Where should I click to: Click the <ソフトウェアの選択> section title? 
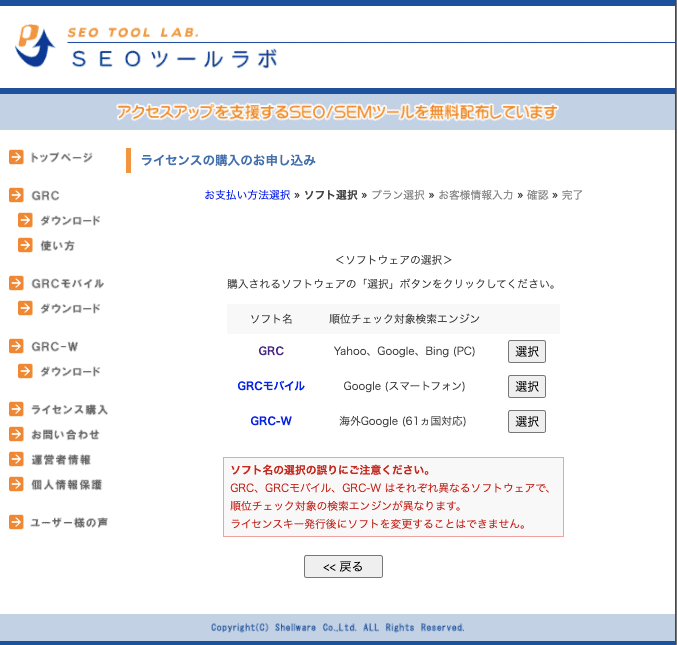tap(393, 260)
